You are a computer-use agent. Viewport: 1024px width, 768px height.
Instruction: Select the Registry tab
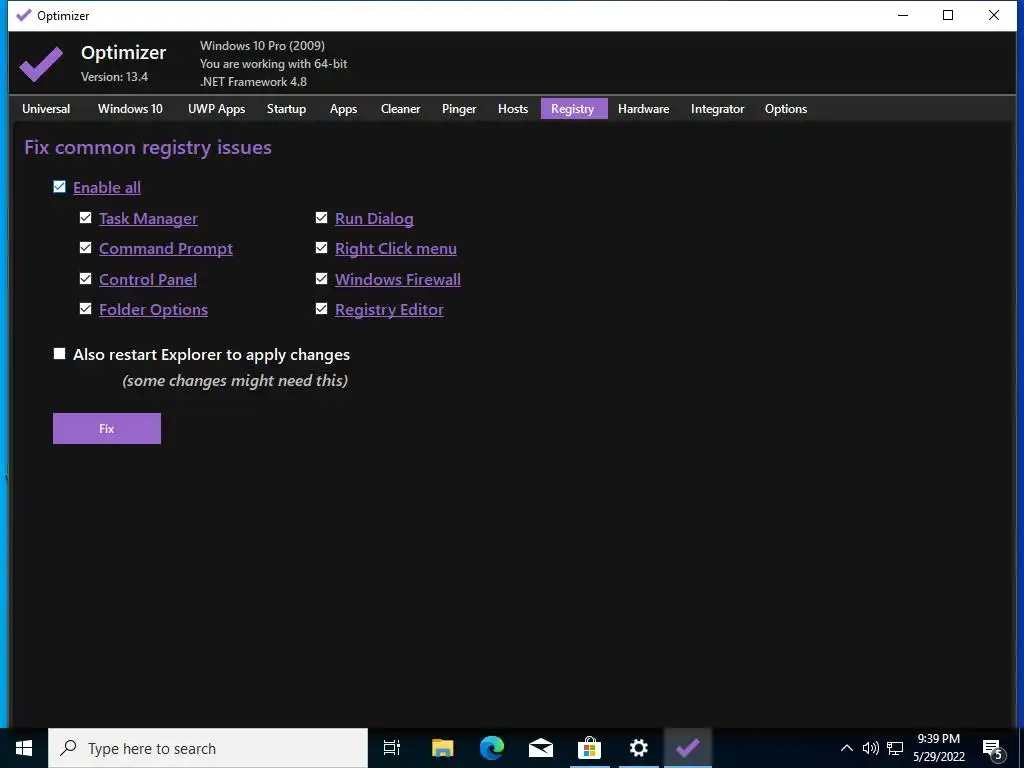[x=573, y=109]
